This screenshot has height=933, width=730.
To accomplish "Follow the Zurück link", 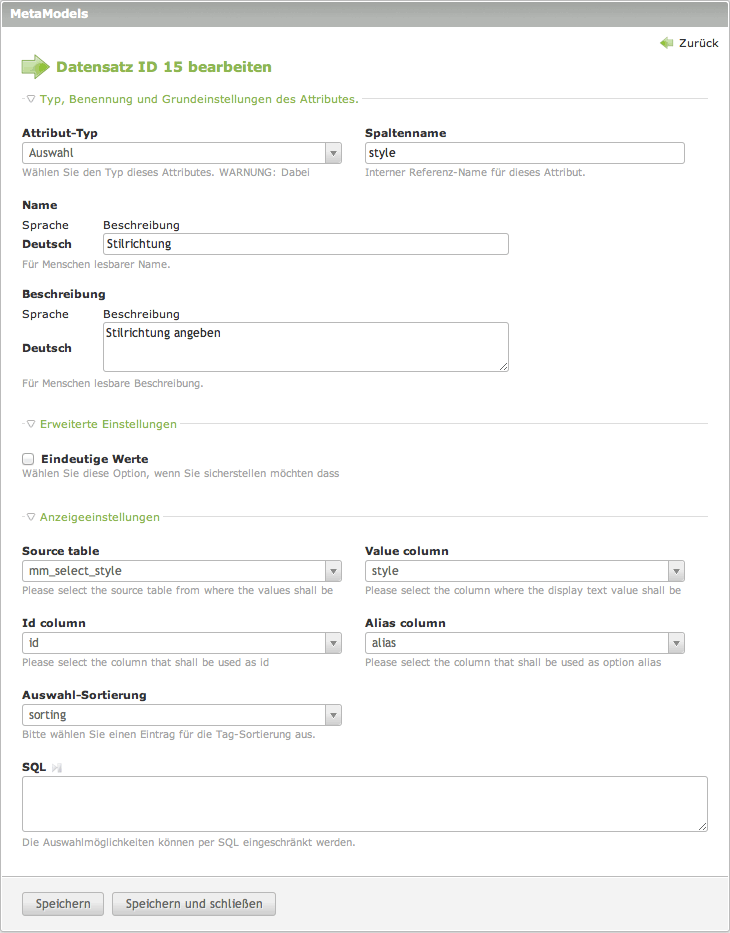I will [698, 43].
